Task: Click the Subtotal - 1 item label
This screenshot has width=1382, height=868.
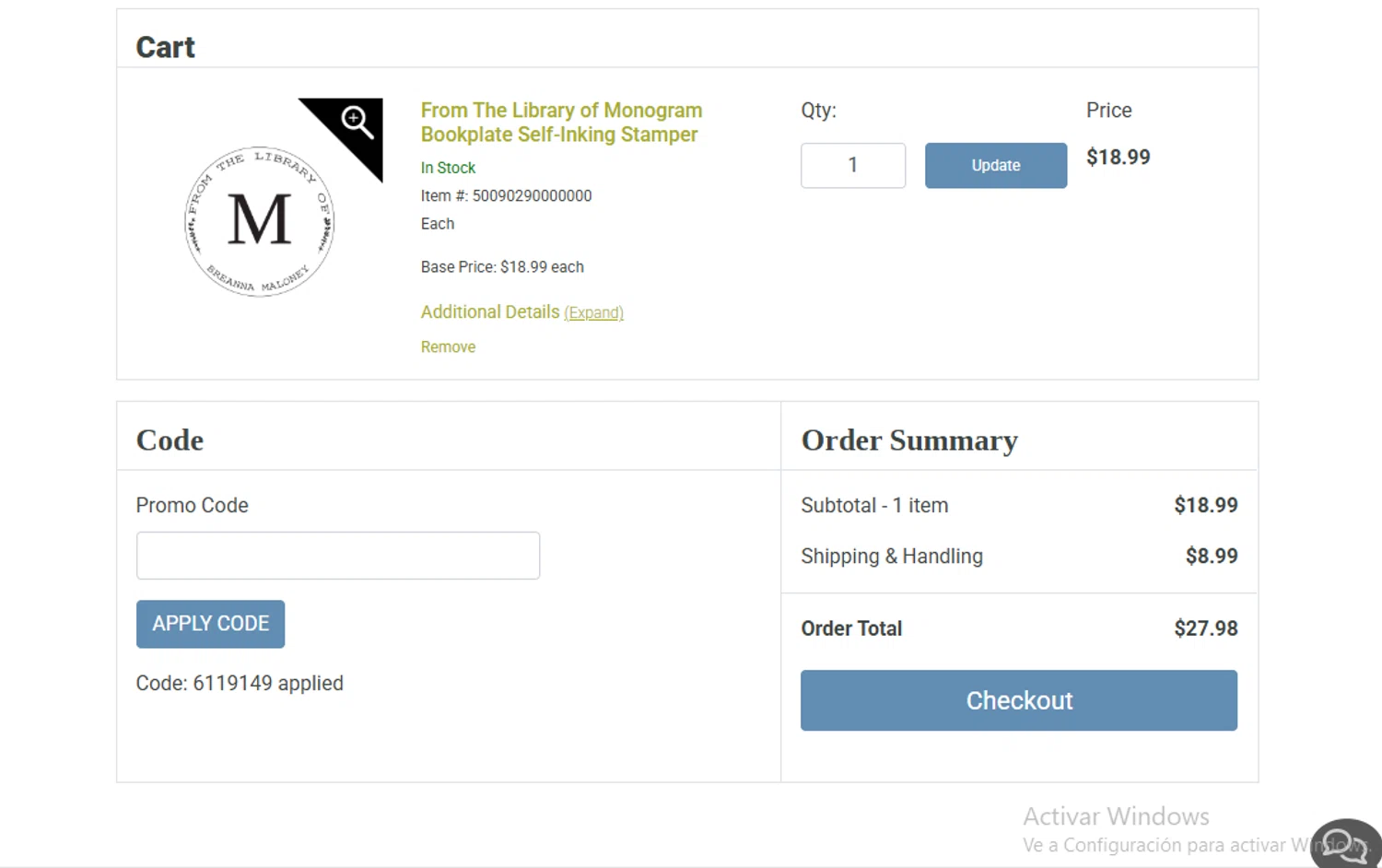Action: 873,506
